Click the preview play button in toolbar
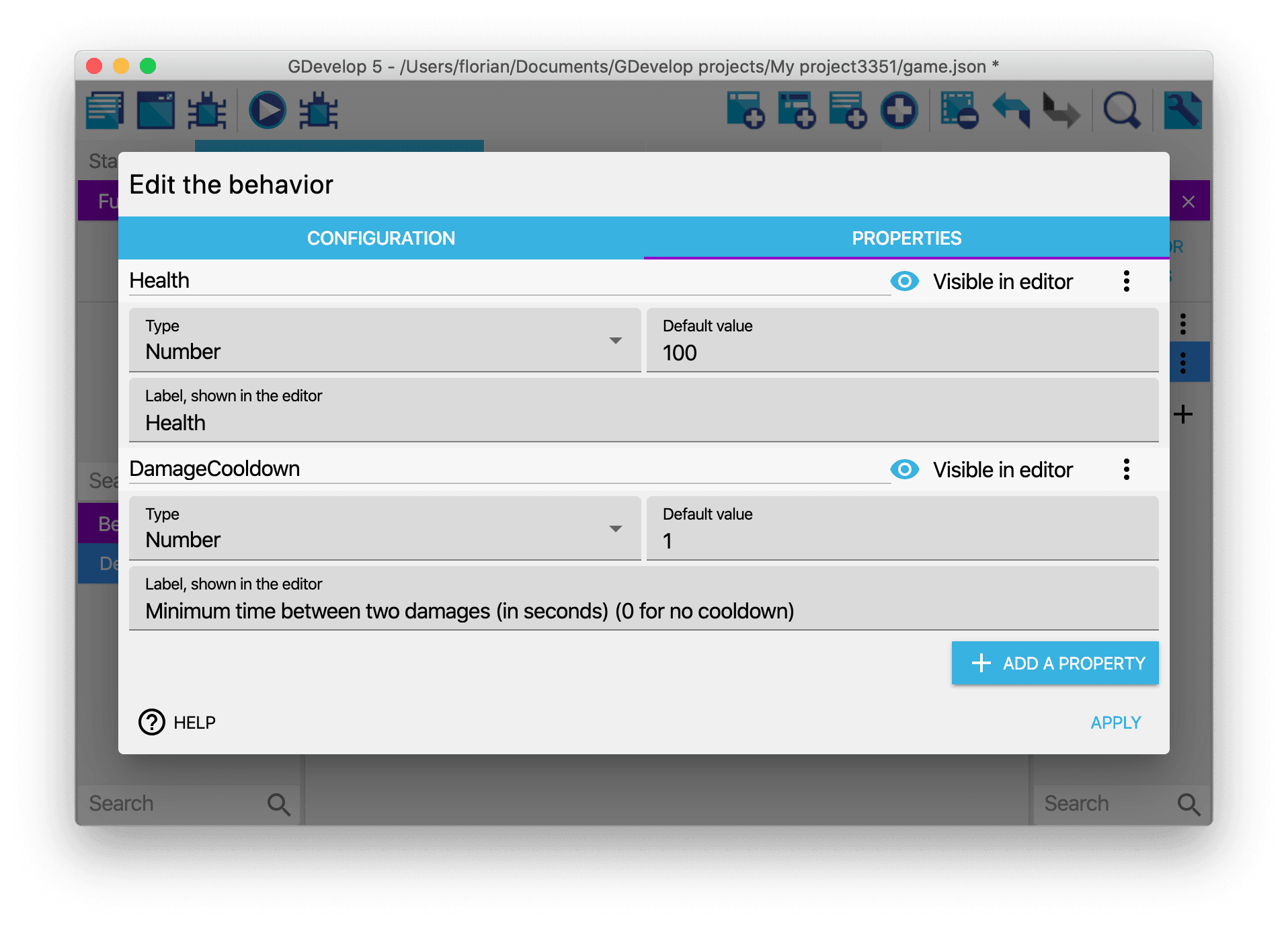The height and width of the screenshot is (925, 1288). 267,110
